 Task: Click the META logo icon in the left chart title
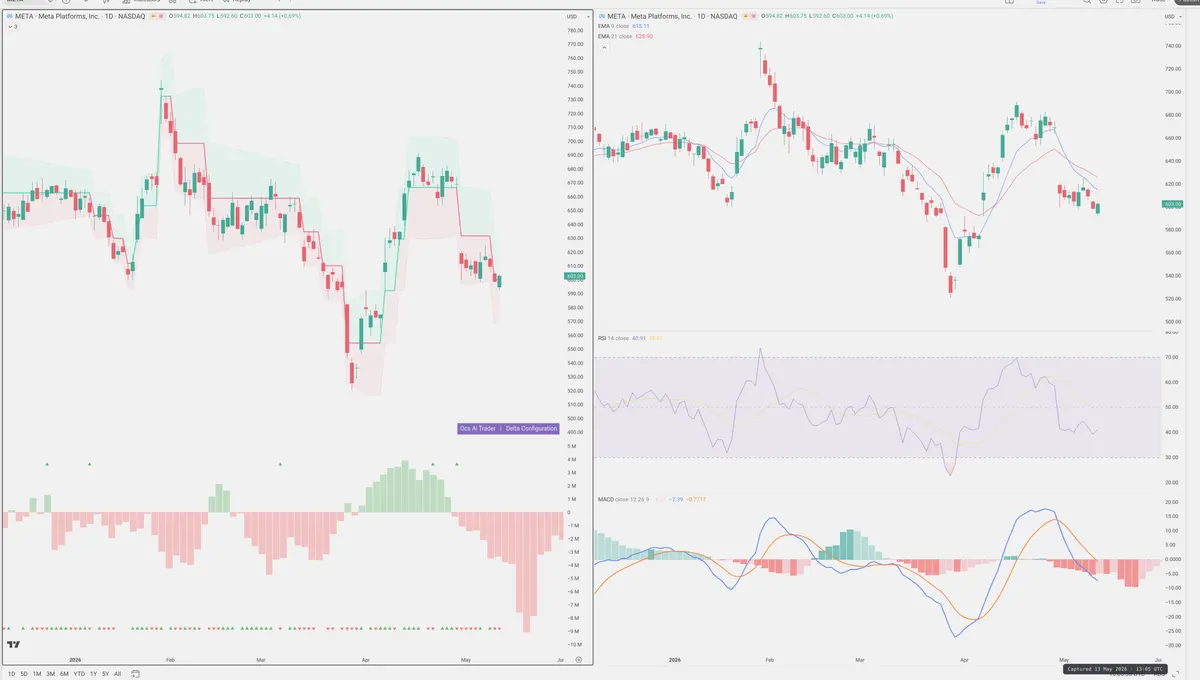coord(8,16)
